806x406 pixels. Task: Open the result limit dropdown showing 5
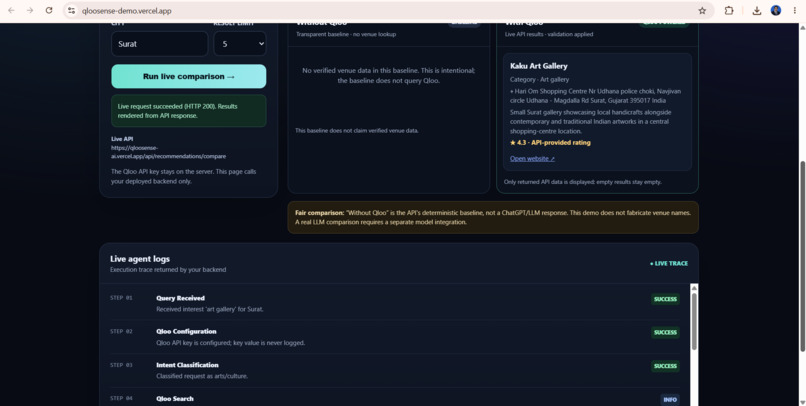coord(240,44)
